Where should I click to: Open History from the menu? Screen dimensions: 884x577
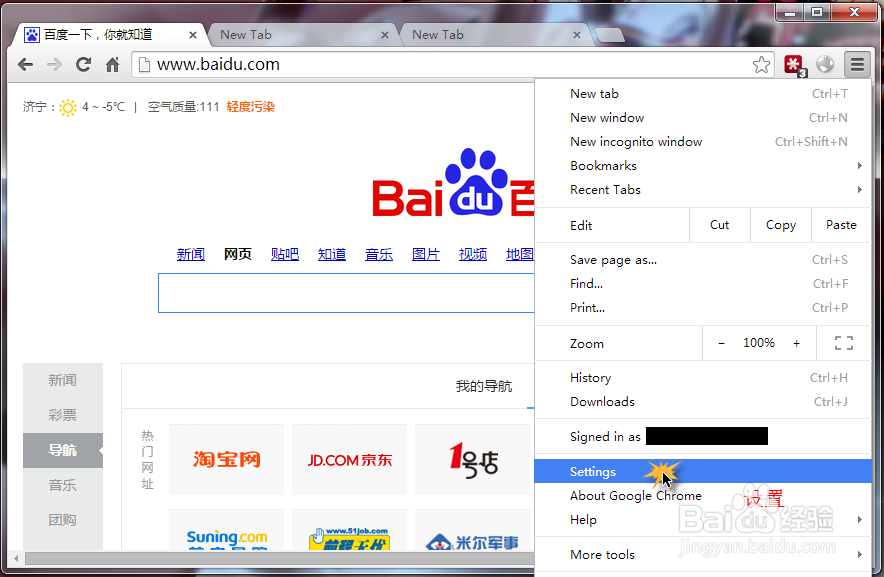tap(702, 377)
